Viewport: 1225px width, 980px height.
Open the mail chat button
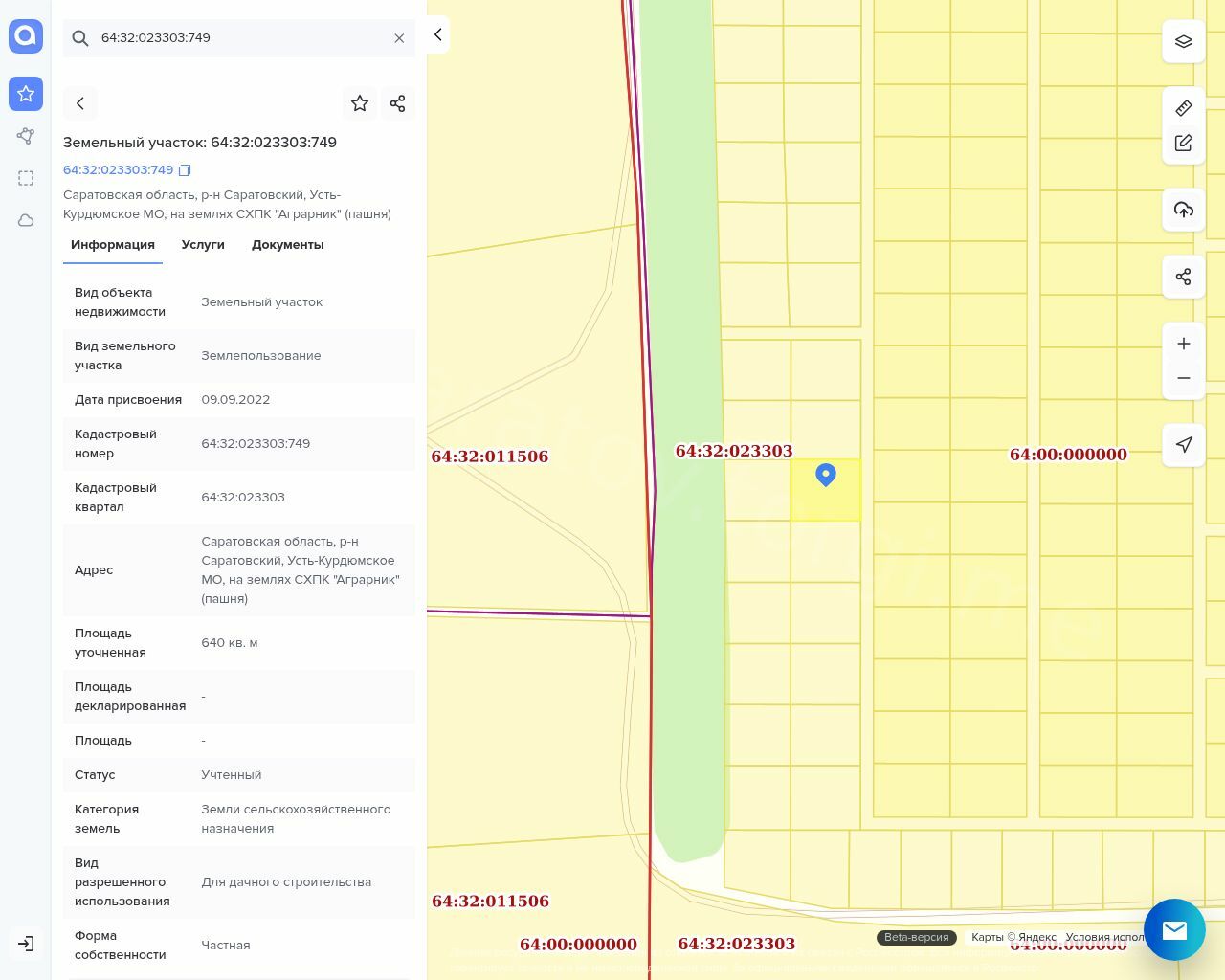pos(1174,929)
